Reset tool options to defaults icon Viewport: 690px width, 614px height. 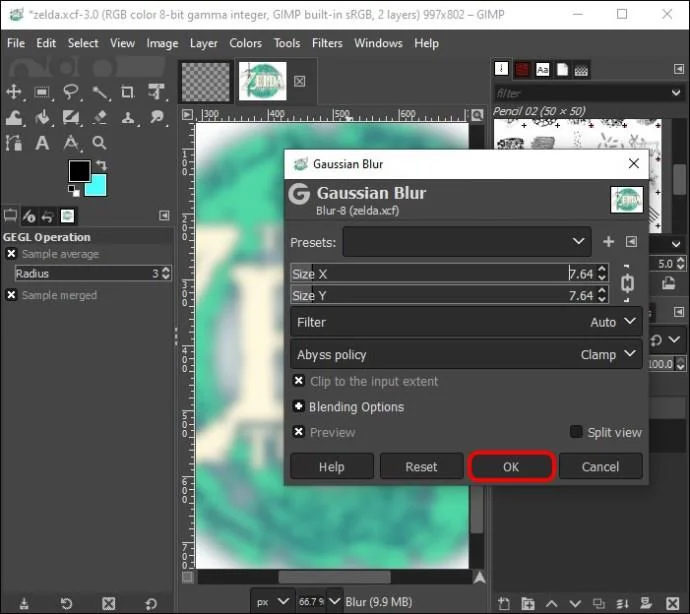[x=151, y=603]
